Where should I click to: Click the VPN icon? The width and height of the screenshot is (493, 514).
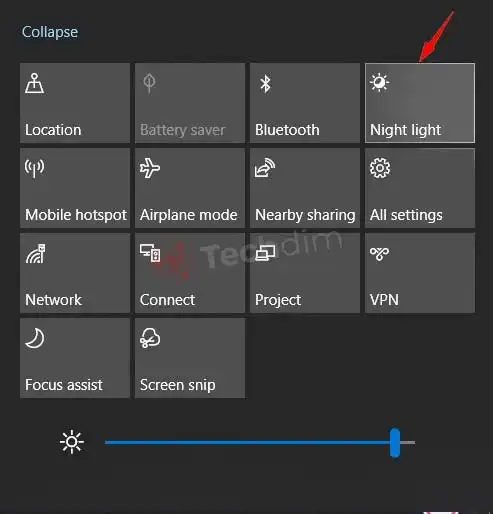(x=379, y=254)
